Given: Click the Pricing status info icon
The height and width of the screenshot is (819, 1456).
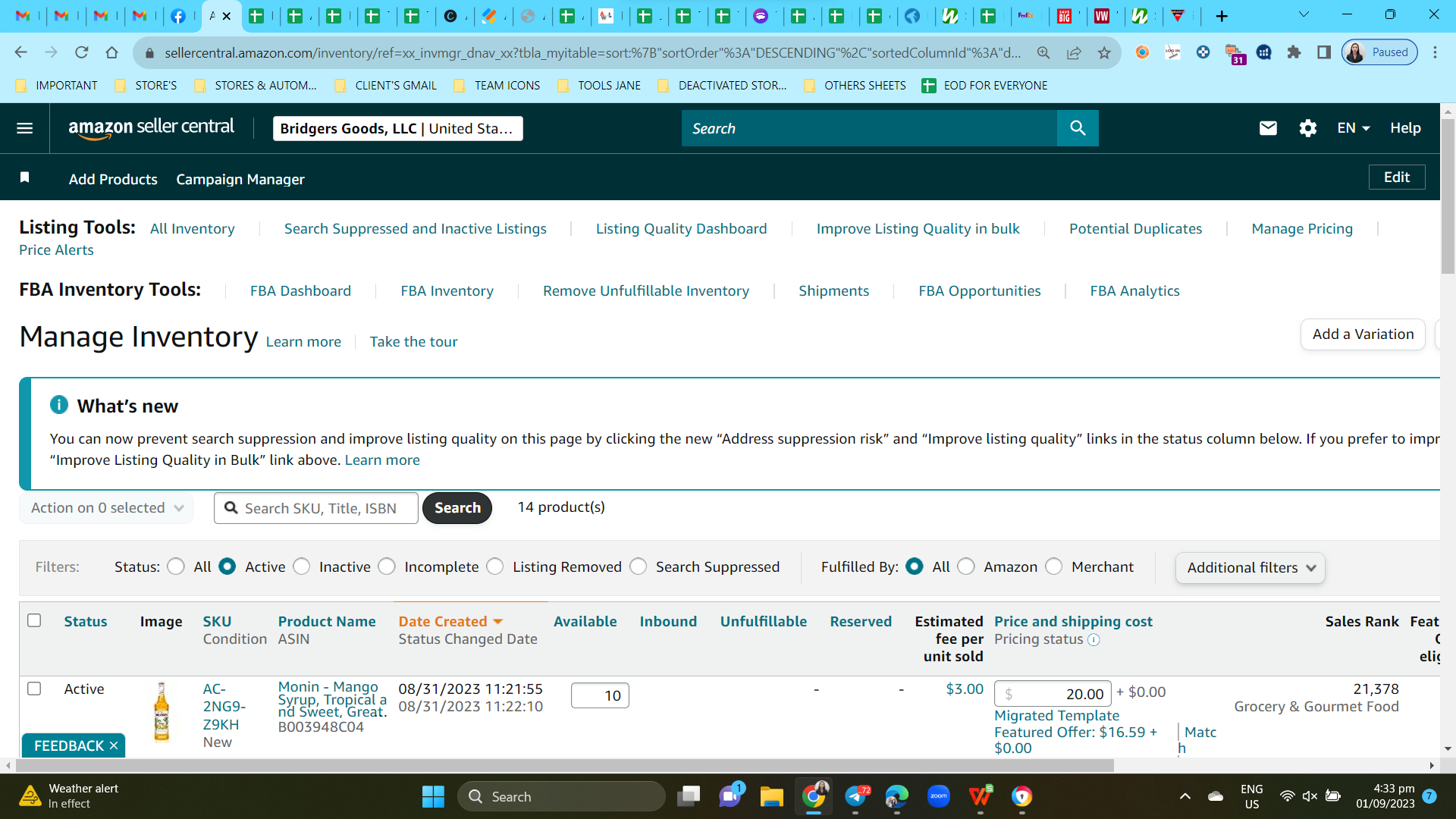Looking at the screenshot, I should (x=1094, y=640).
